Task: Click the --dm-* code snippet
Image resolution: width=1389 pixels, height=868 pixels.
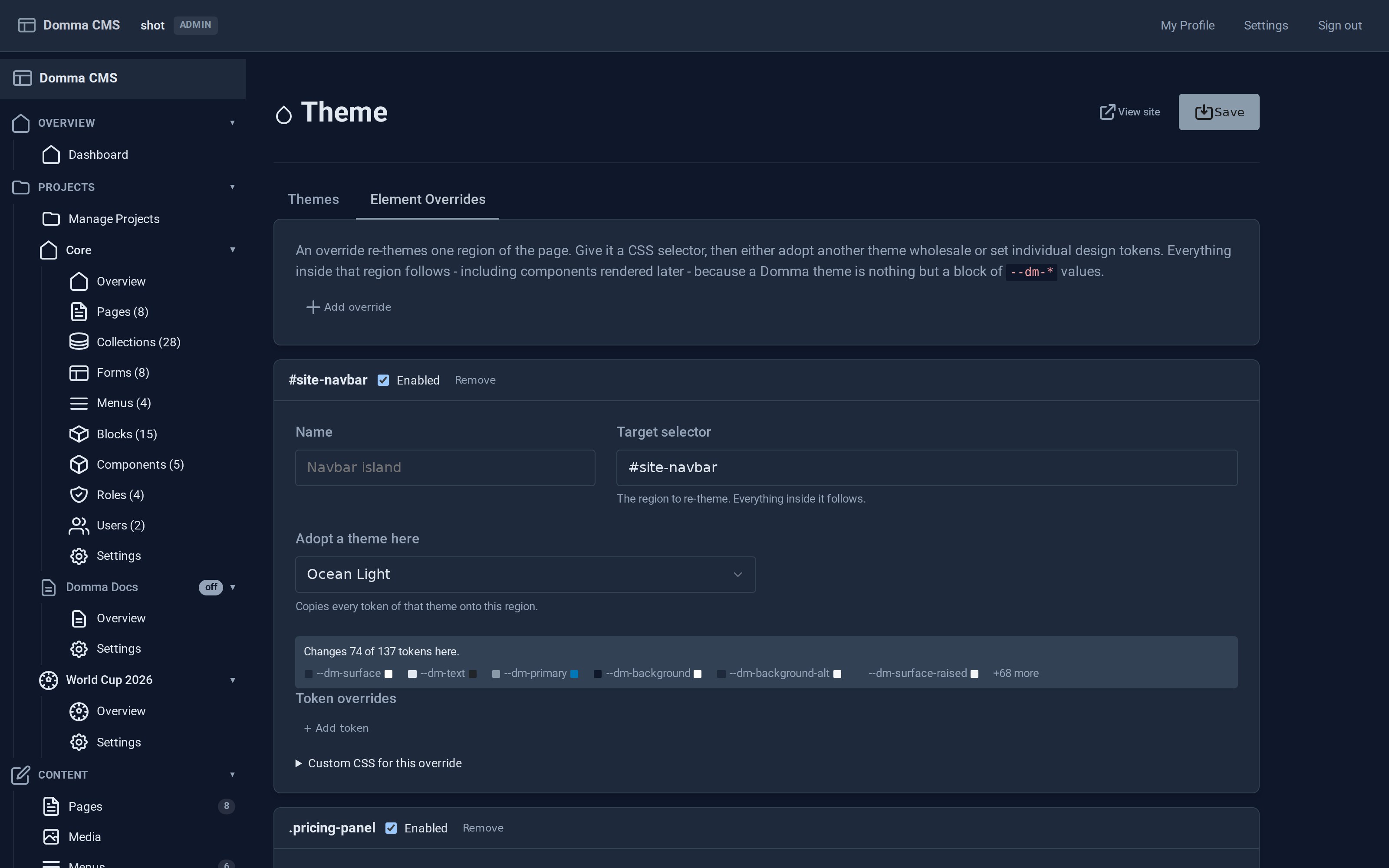Action: (x=1031, y=272)
